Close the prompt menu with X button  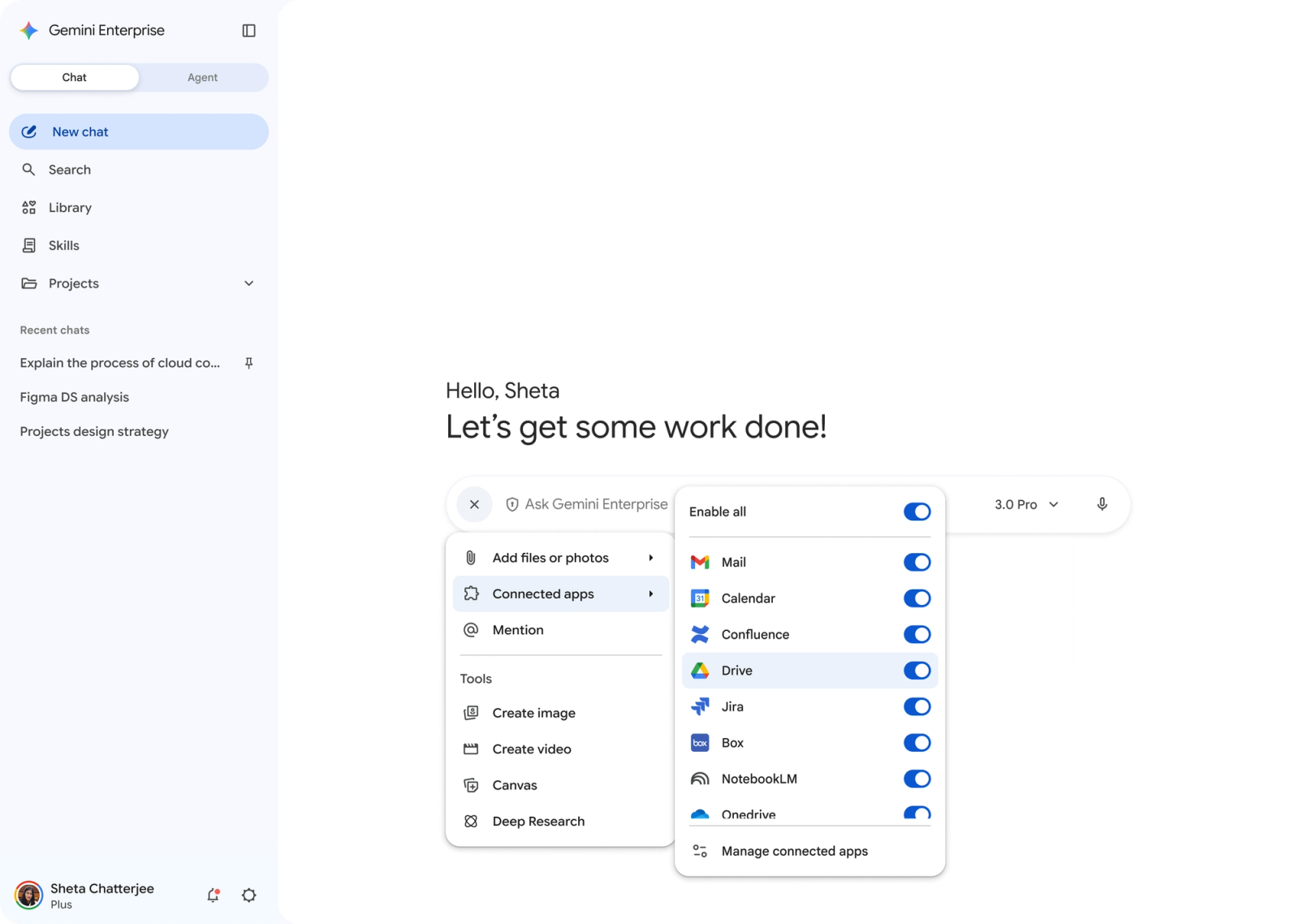[474, 504]
